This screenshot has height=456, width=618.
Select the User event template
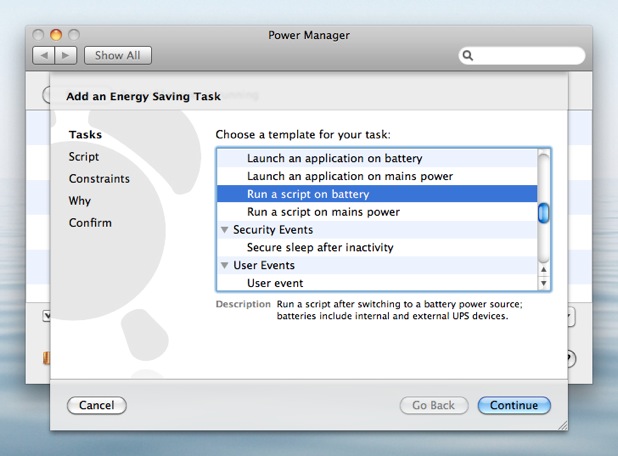coord(377,283)
